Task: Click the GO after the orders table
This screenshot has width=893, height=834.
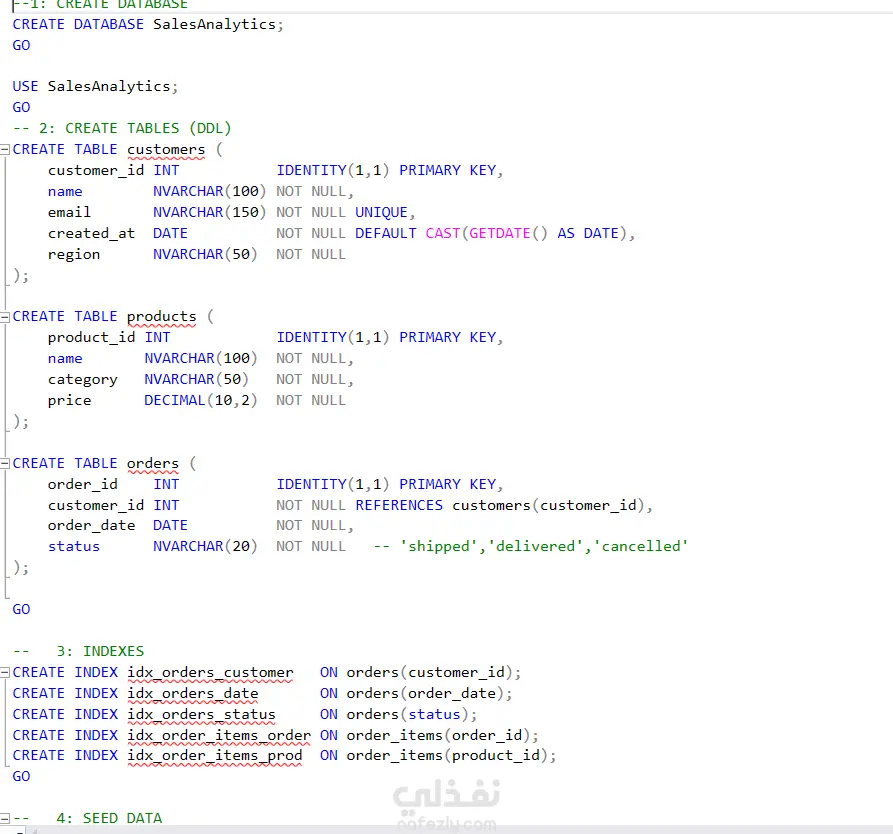Action: point(21,610)
